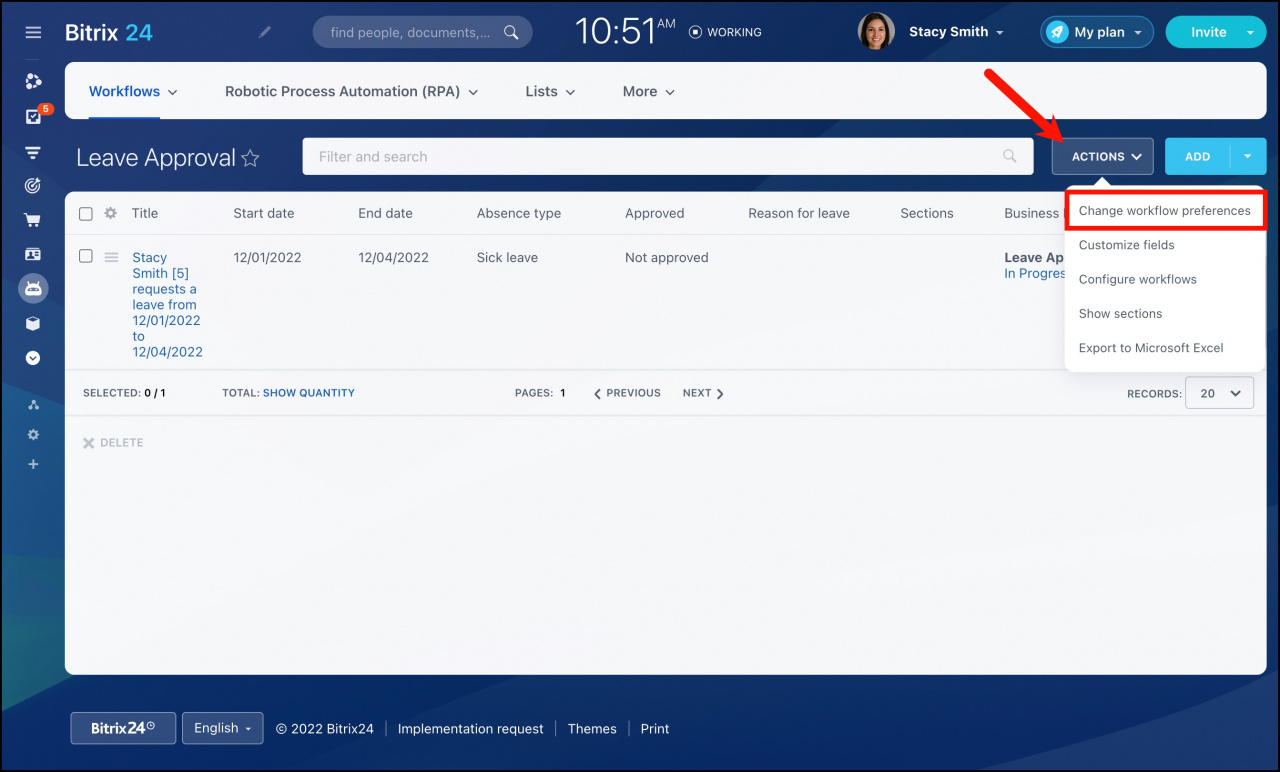Screen dimensions: 1280x772
Task: Open the hamburger main menu
Action: pos(33,32)
